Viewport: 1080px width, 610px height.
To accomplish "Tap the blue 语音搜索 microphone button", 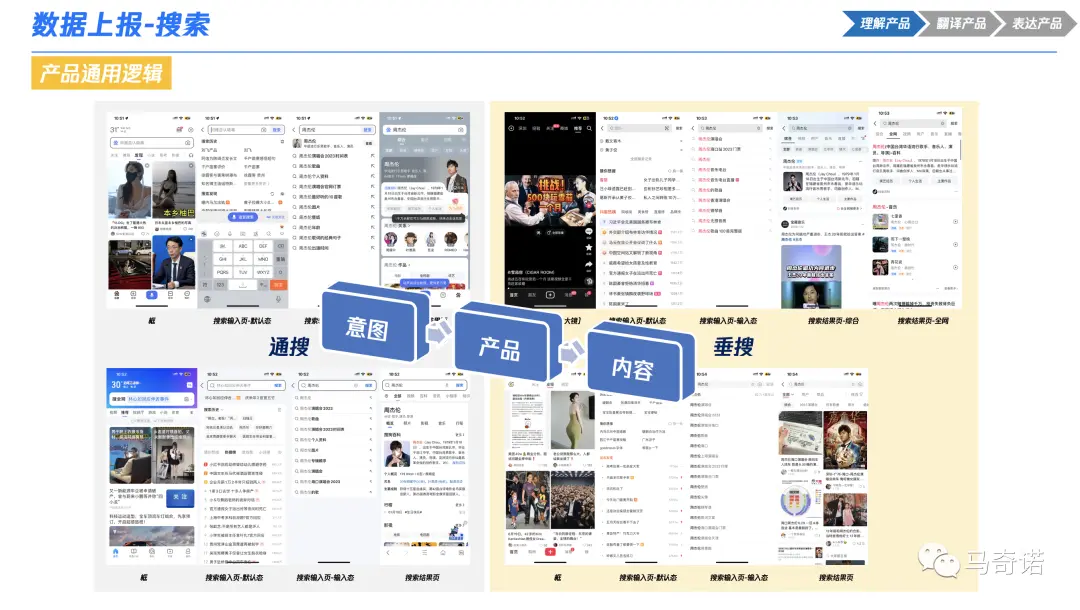I will coord(245,217).
